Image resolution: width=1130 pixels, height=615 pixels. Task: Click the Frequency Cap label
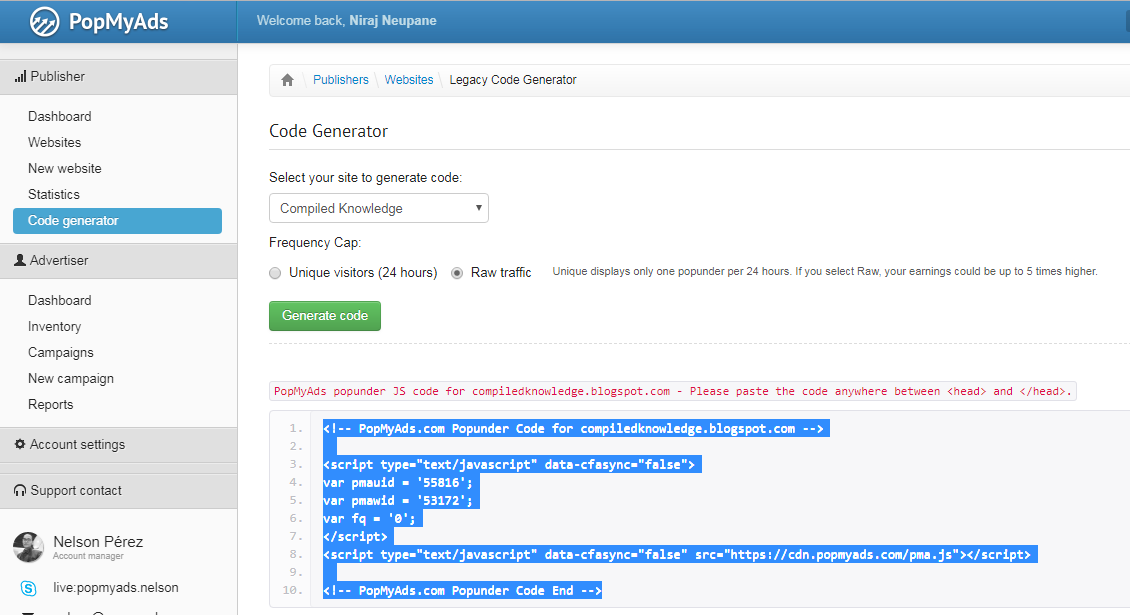(x=315, y=243)
